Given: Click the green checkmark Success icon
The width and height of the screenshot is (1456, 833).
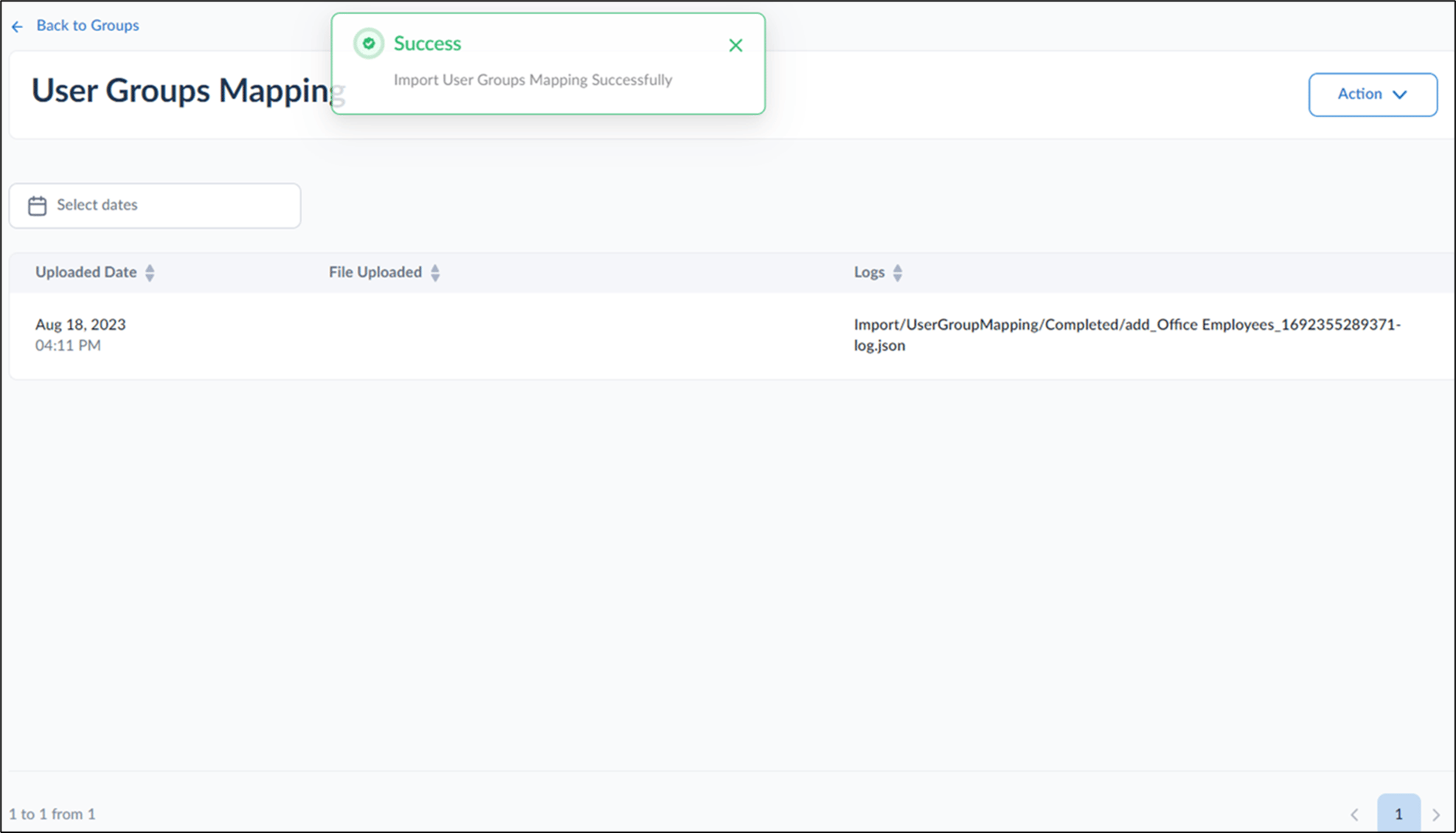Looking at the screenshot, I should click(369, 44).
